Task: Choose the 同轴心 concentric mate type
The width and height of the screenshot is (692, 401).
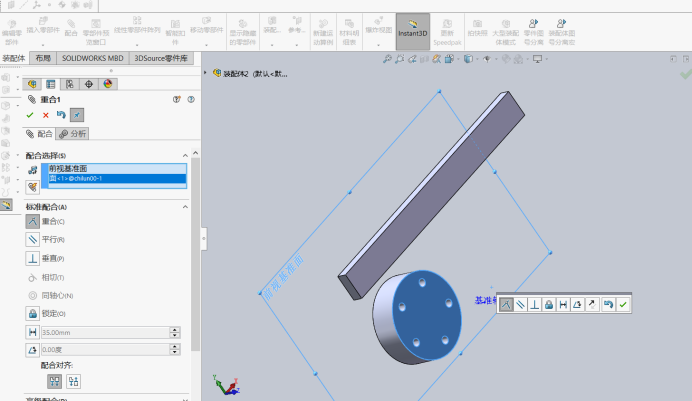Action: [32, 296]
